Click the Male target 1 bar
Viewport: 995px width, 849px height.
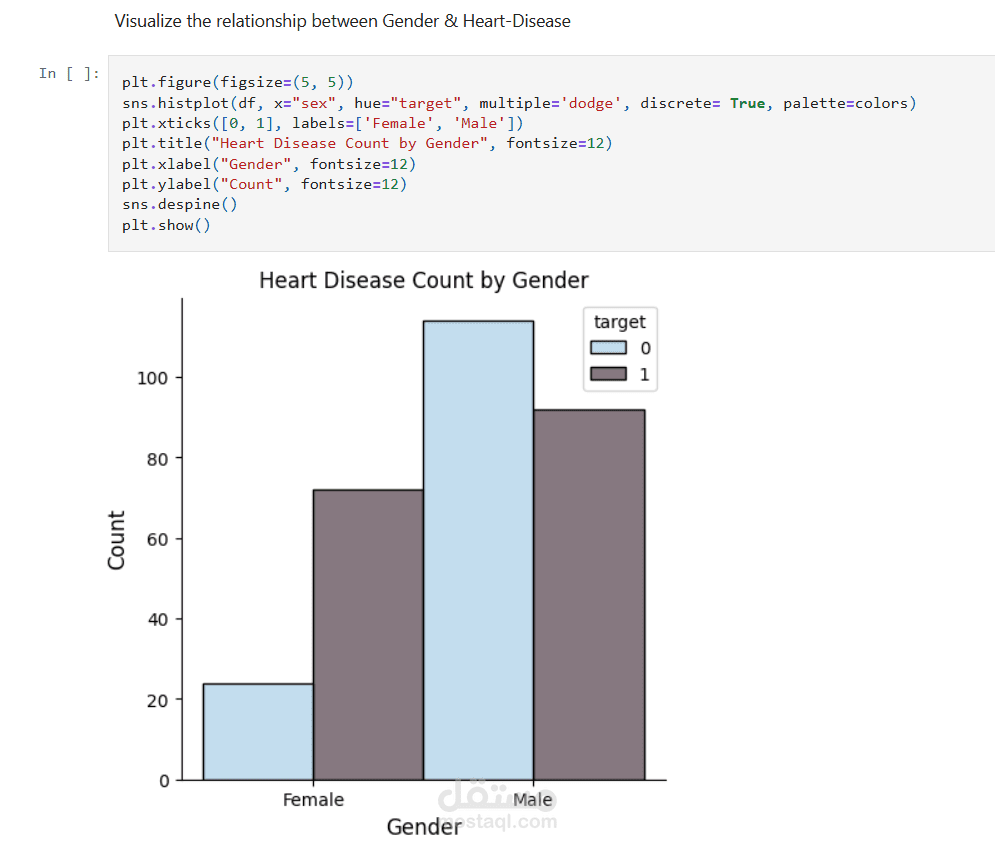click(x=588, y=594)
